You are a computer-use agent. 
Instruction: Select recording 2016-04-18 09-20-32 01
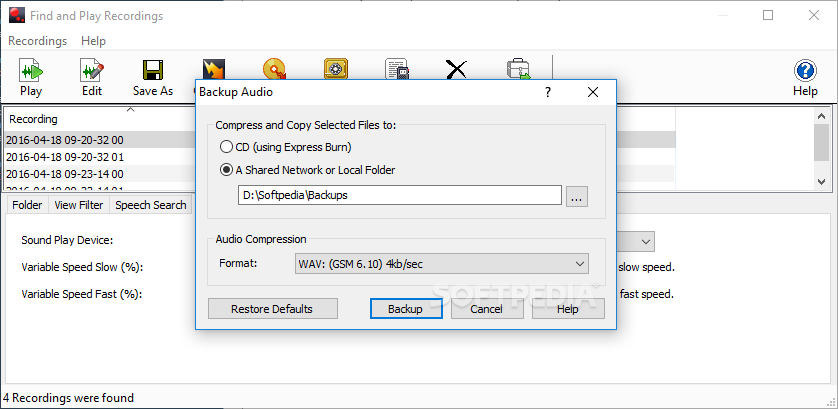(x=65, y=157)
